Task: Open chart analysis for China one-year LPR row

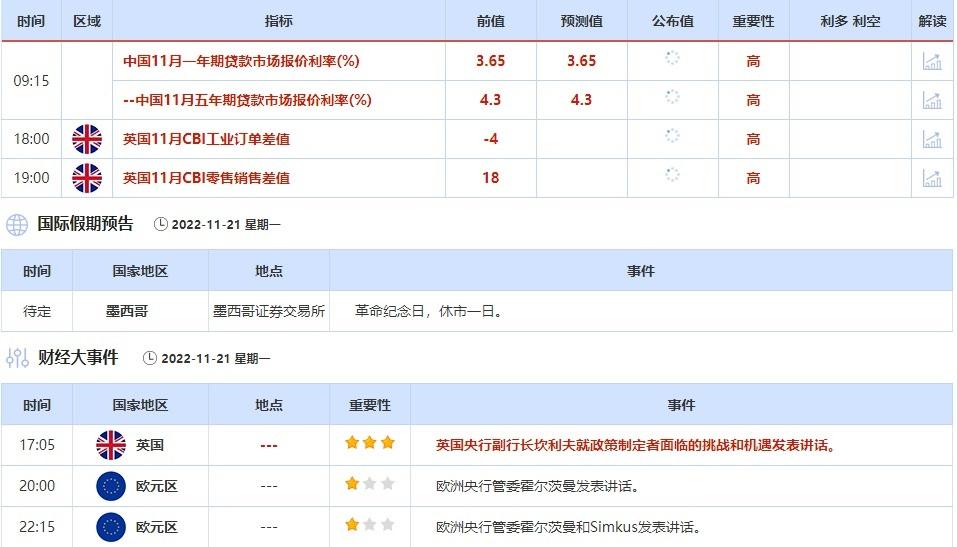Action: [x=932, y=61]
